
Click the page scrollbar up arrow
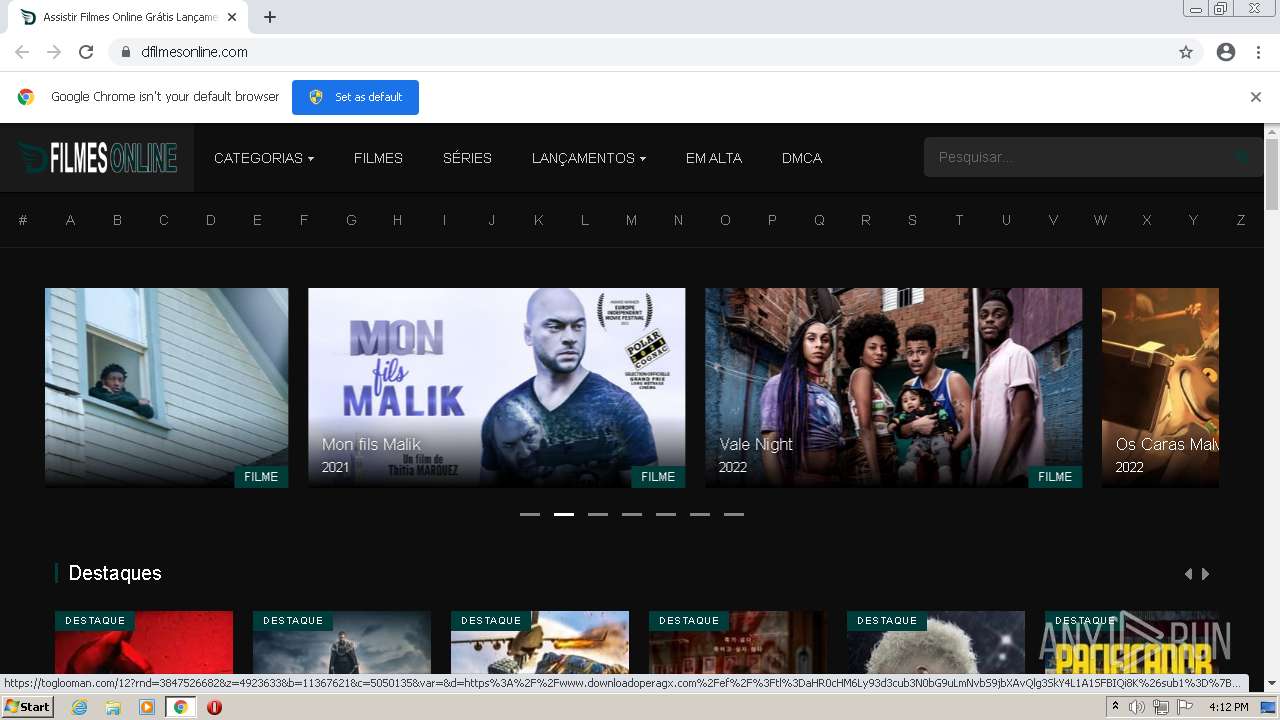[1272, 131]
